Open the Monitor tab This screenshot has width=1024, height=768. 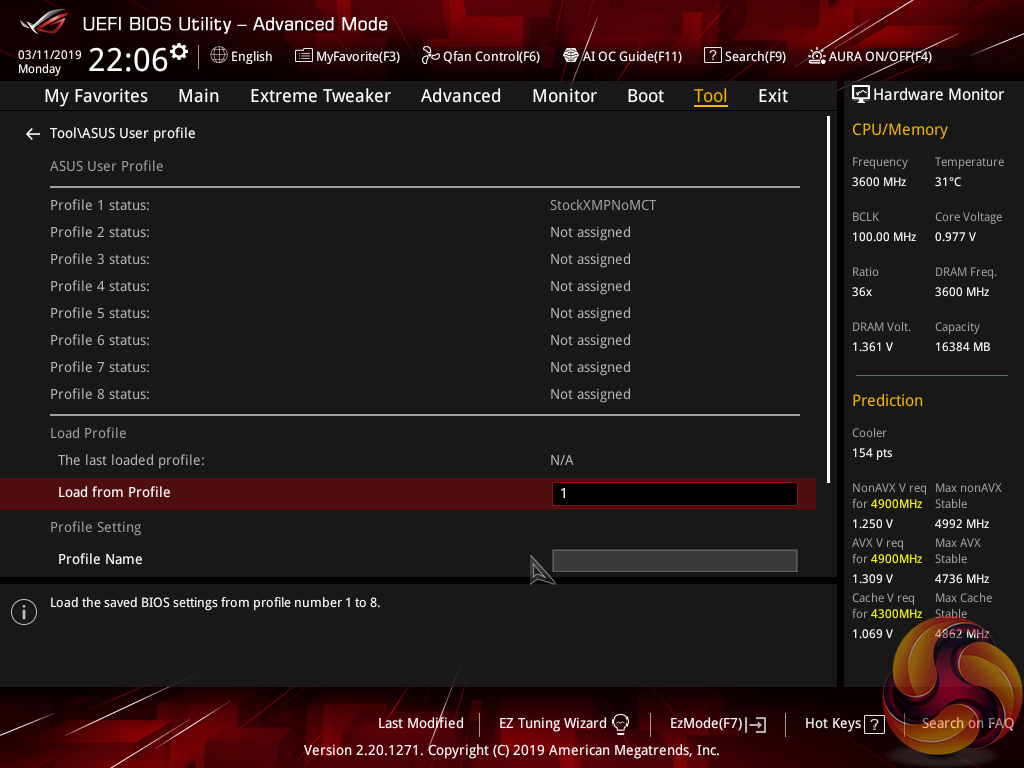click(564, 96)
